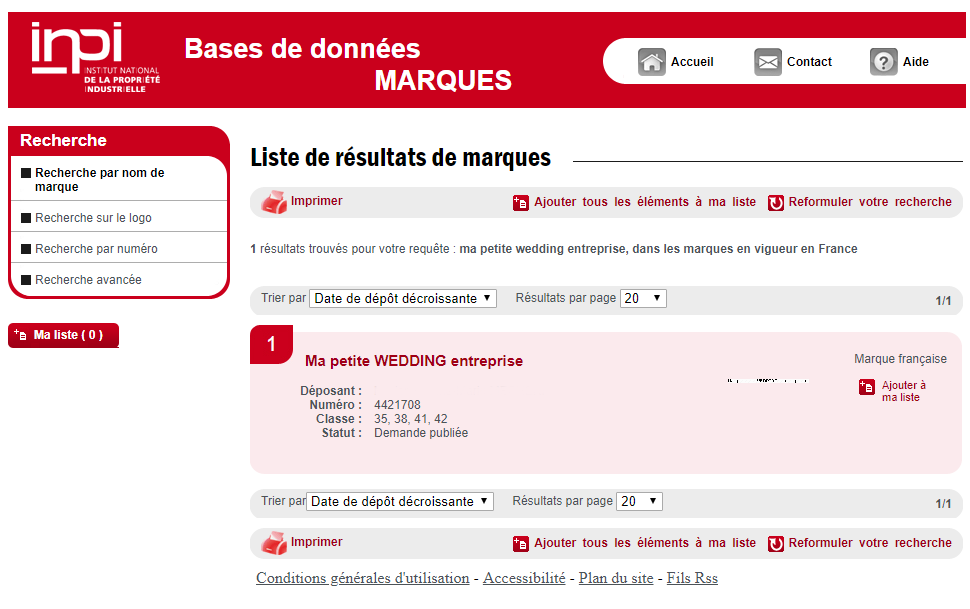
Task: Click top 'Reformuler votre recherche' link
Action: (870, 202)
